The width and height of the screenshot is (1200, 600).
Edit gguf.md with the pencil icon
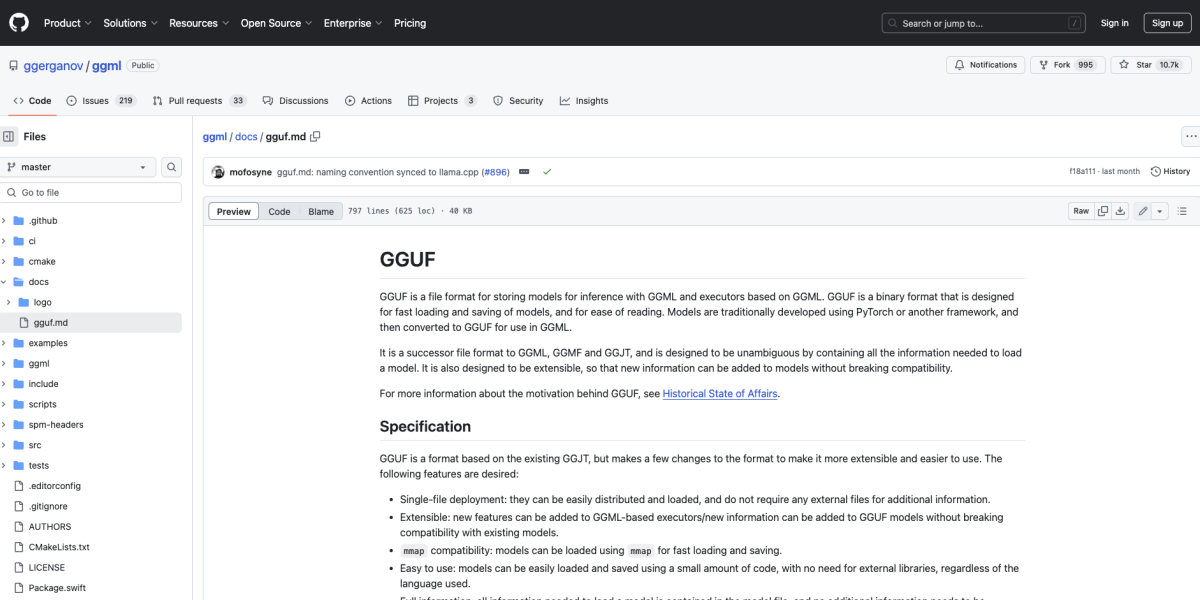point(1141,210)
